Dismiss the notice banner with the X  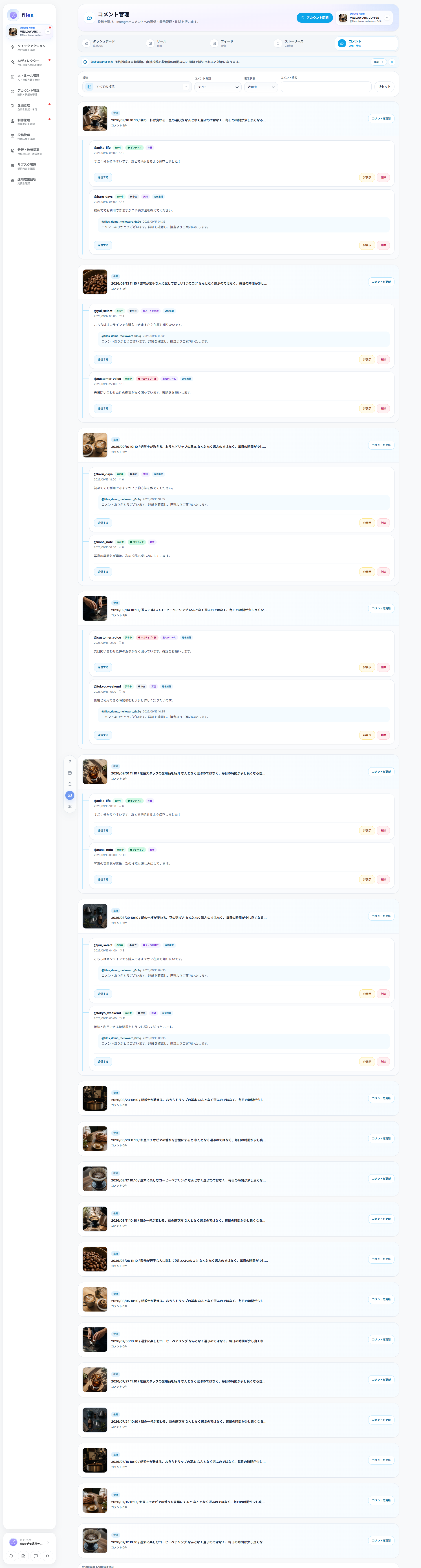392,62
